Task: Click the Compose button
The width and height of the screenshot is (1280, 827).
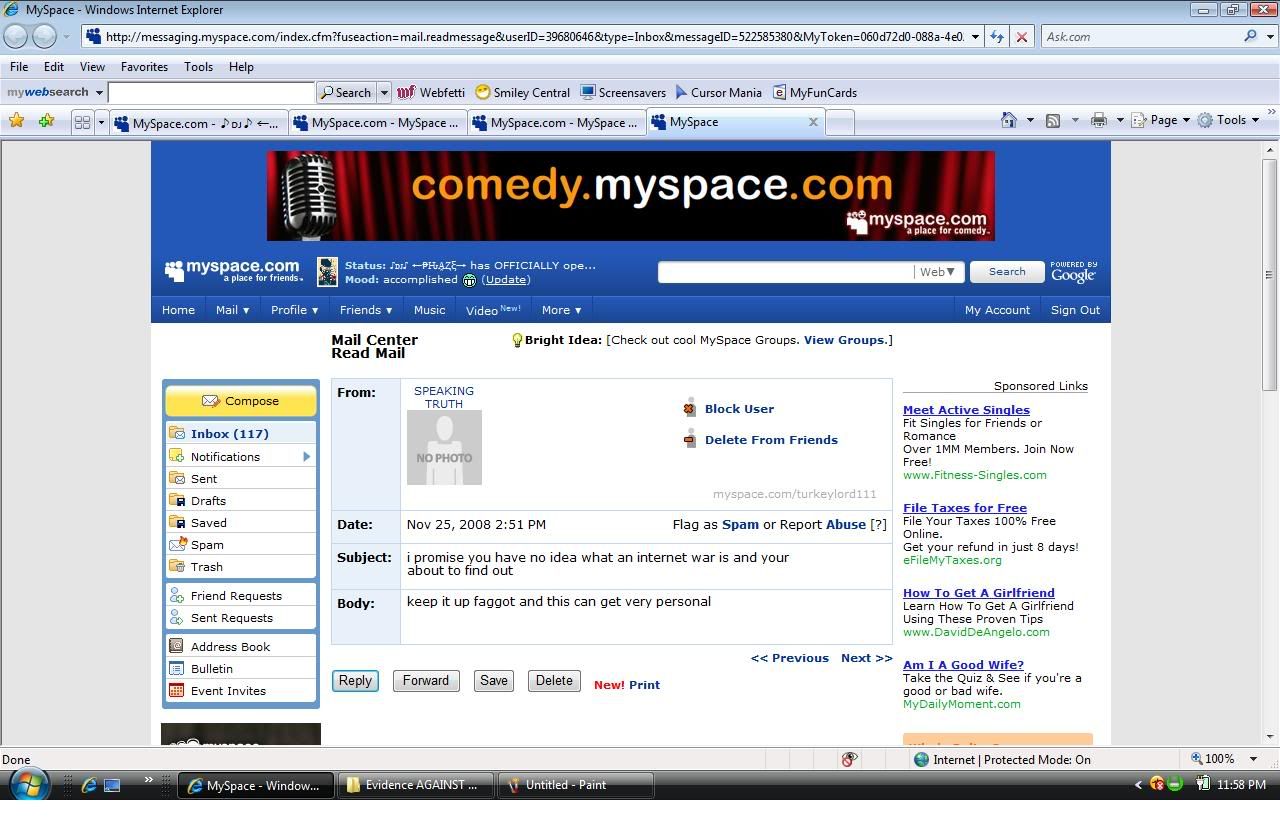Action: coord(241,401)
